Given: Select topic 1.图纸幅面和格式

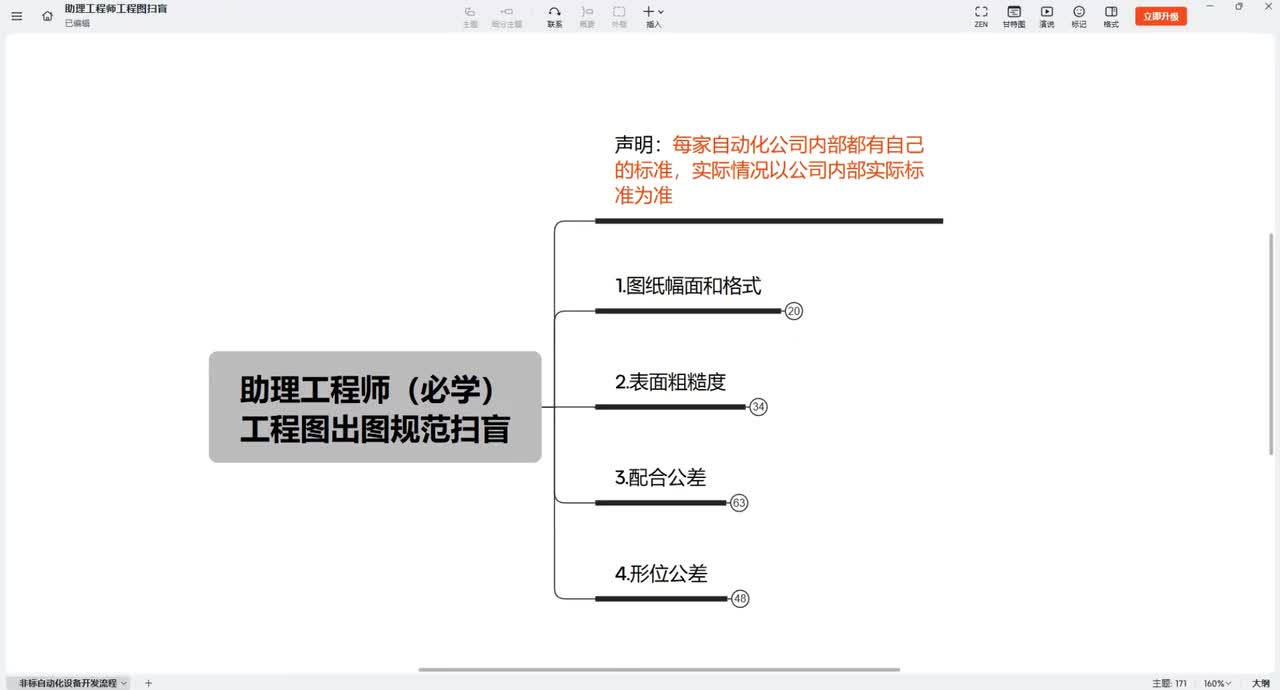Looking at the screenshot, I should coord(688,286).
